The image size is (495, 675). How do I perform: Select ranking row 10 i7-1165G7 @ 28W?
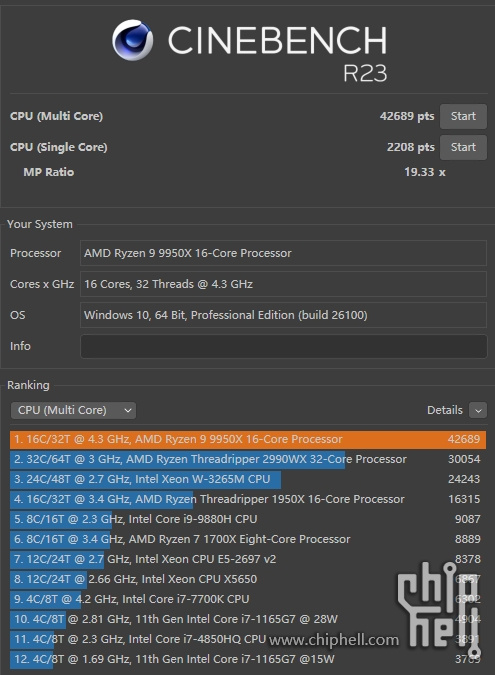248,619
